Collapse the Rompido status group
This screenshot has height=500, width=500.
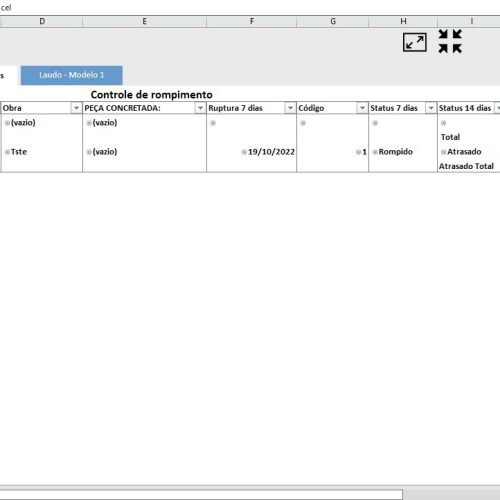[375, 152]
